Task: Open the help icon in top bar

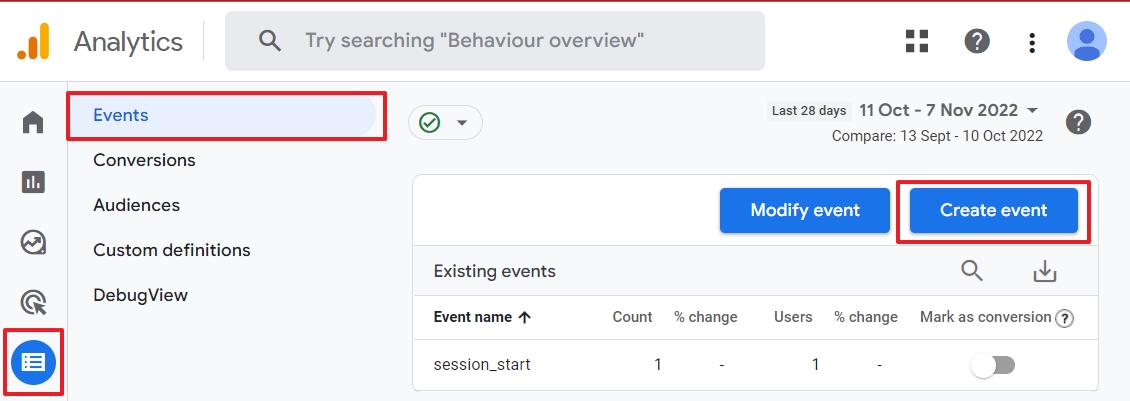Action: [976, 42]
